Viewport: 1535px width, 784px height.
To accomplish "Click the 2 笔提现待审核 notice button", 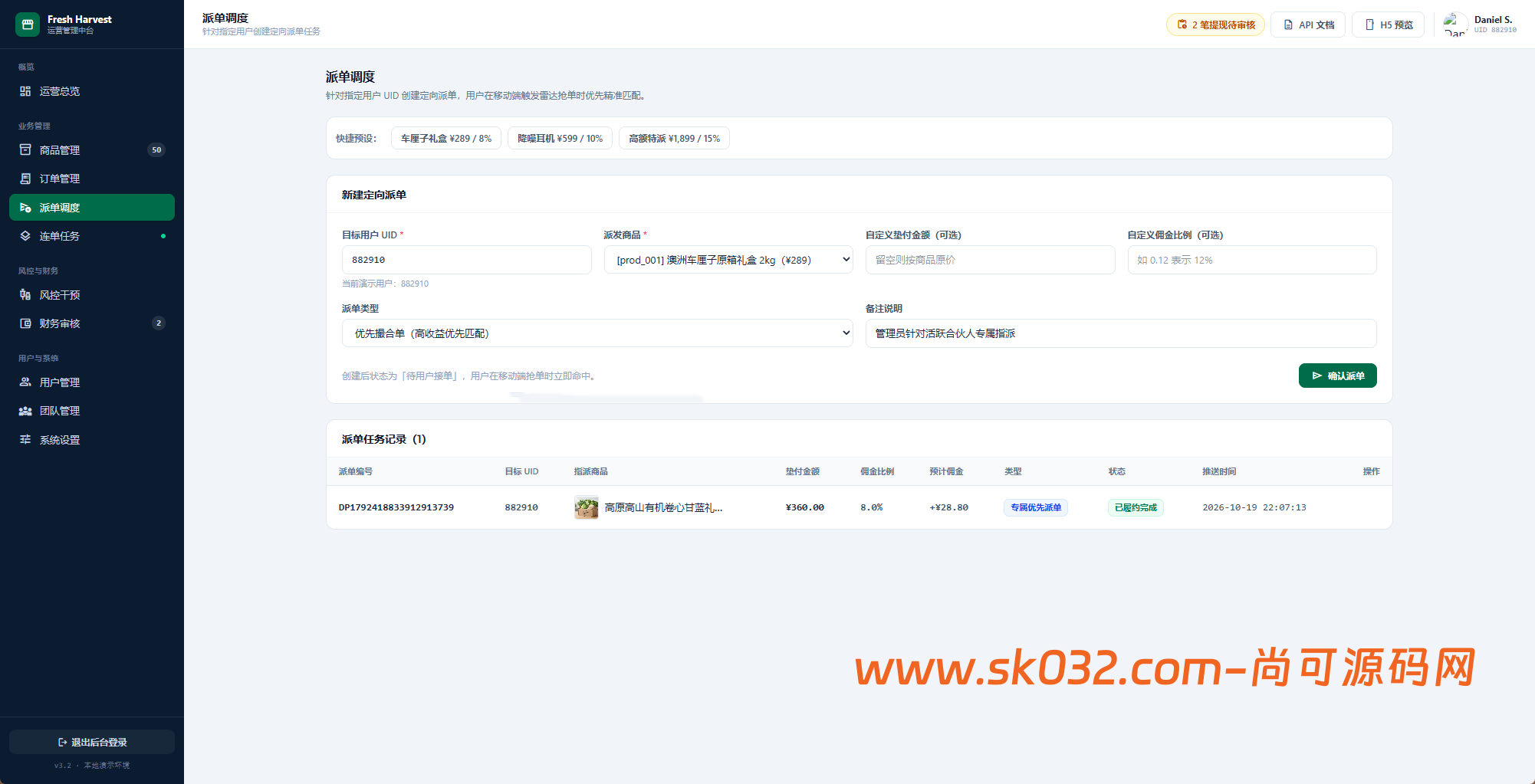I will (x=1215, y=25).
